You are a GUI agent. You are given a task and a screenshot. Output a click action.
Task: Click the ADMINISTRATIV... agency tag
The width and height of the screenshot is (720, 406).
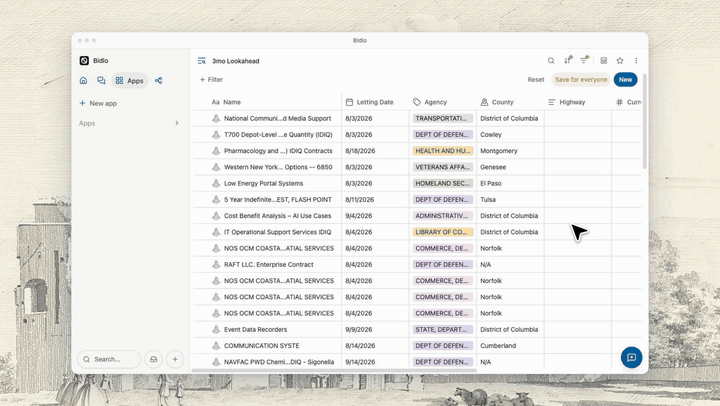(443, 216)
